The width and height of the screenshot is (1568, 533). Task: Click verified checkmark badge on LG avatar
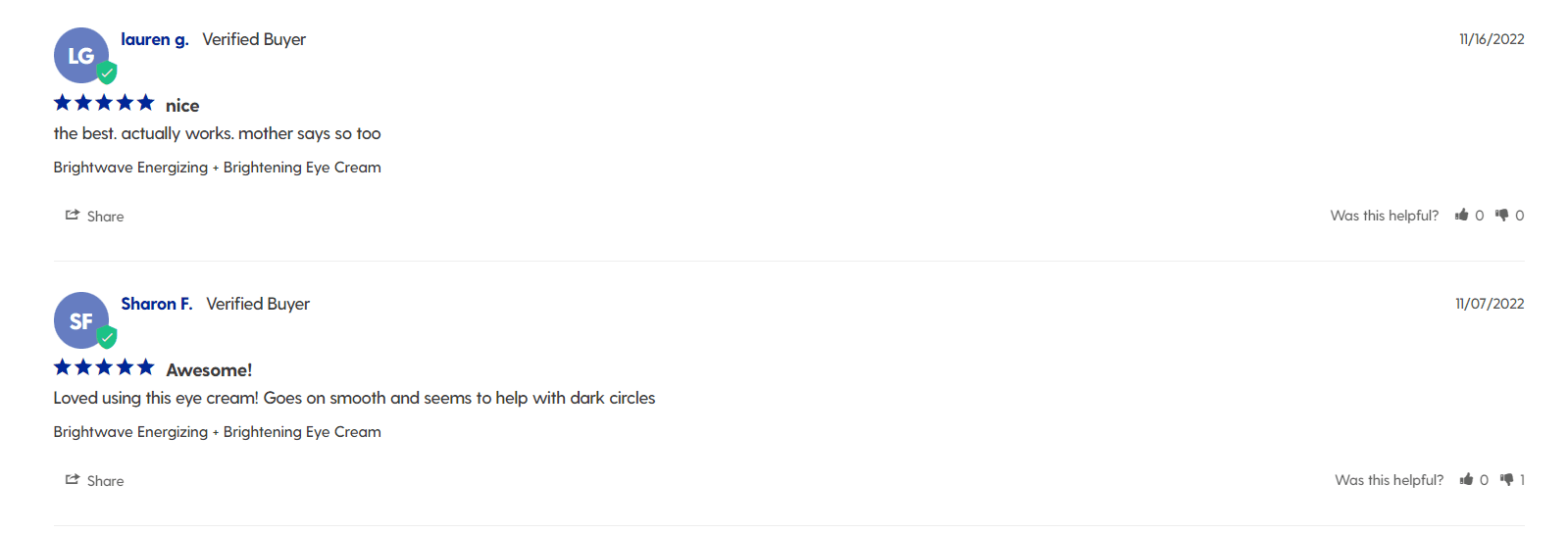point(107,73)
